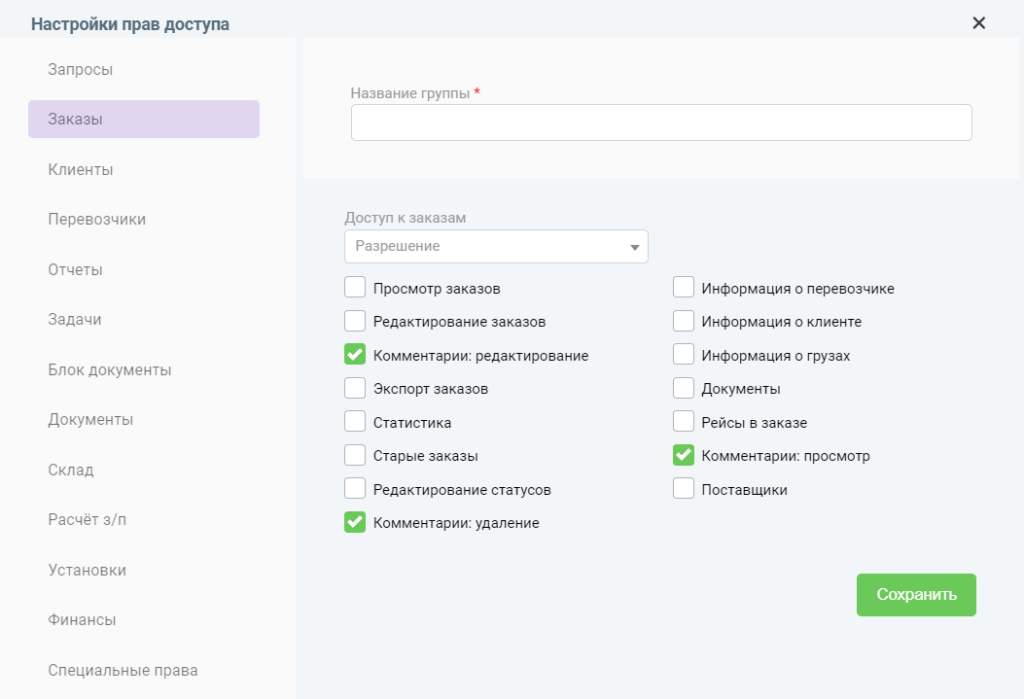Click the Настройки прав доступа title

pos(130,24)
